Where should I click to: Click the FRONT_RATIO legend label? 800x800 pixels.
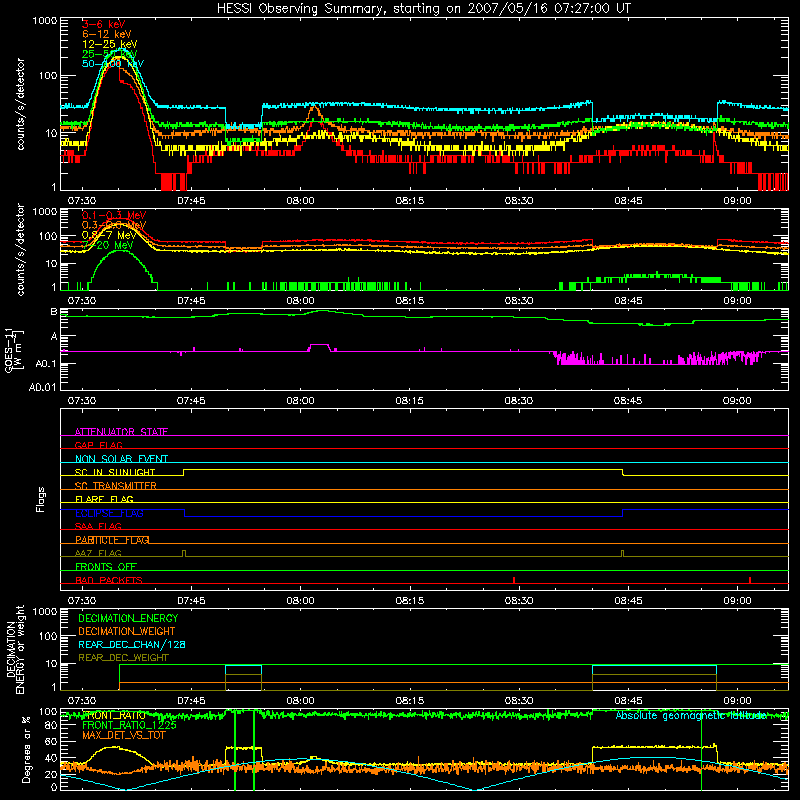pyautogui.click(x=114, y=715)
